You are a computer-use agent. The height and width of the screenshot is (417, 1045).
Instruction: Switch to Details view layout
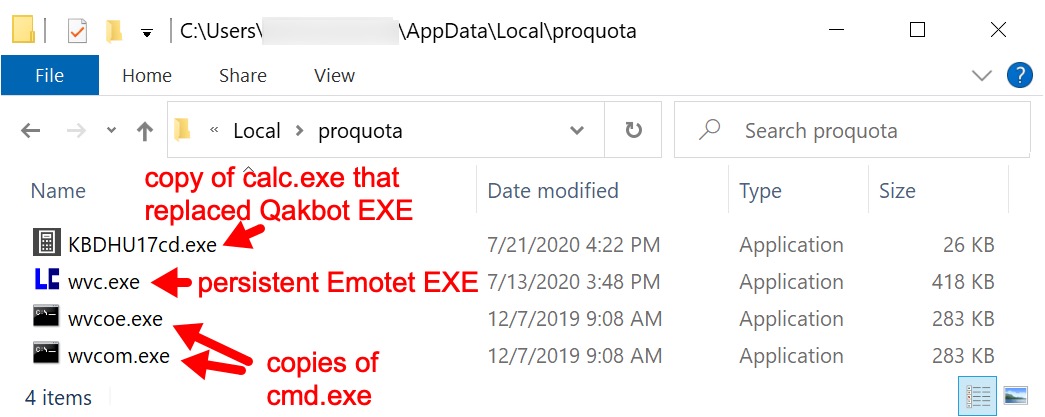pos(977,396)
